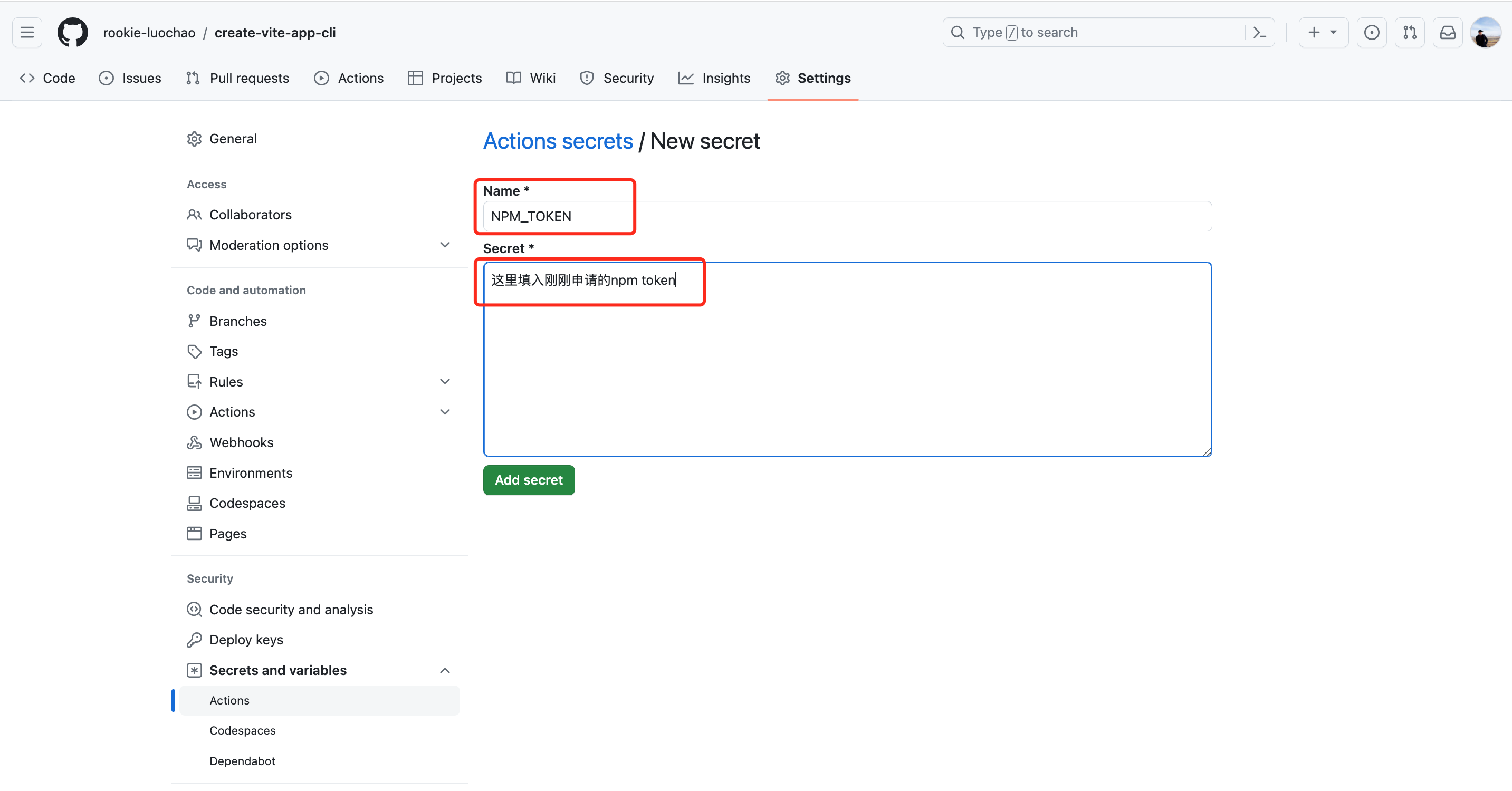Open Tags settings
This screenshot has height=791, width=1512.
320,352
